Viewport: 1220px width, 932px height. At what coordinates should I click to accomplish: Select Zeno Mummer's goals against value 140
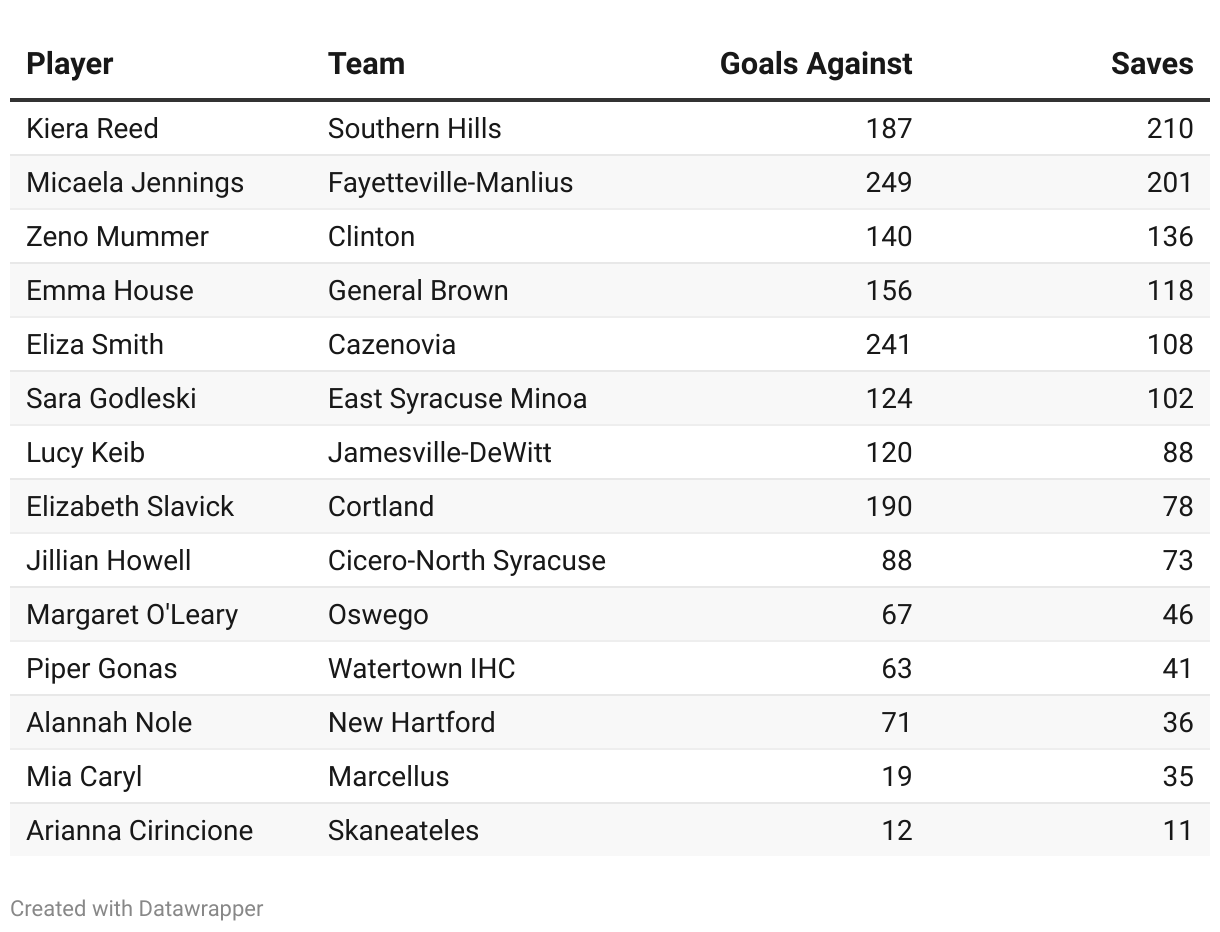coord(888,237)
